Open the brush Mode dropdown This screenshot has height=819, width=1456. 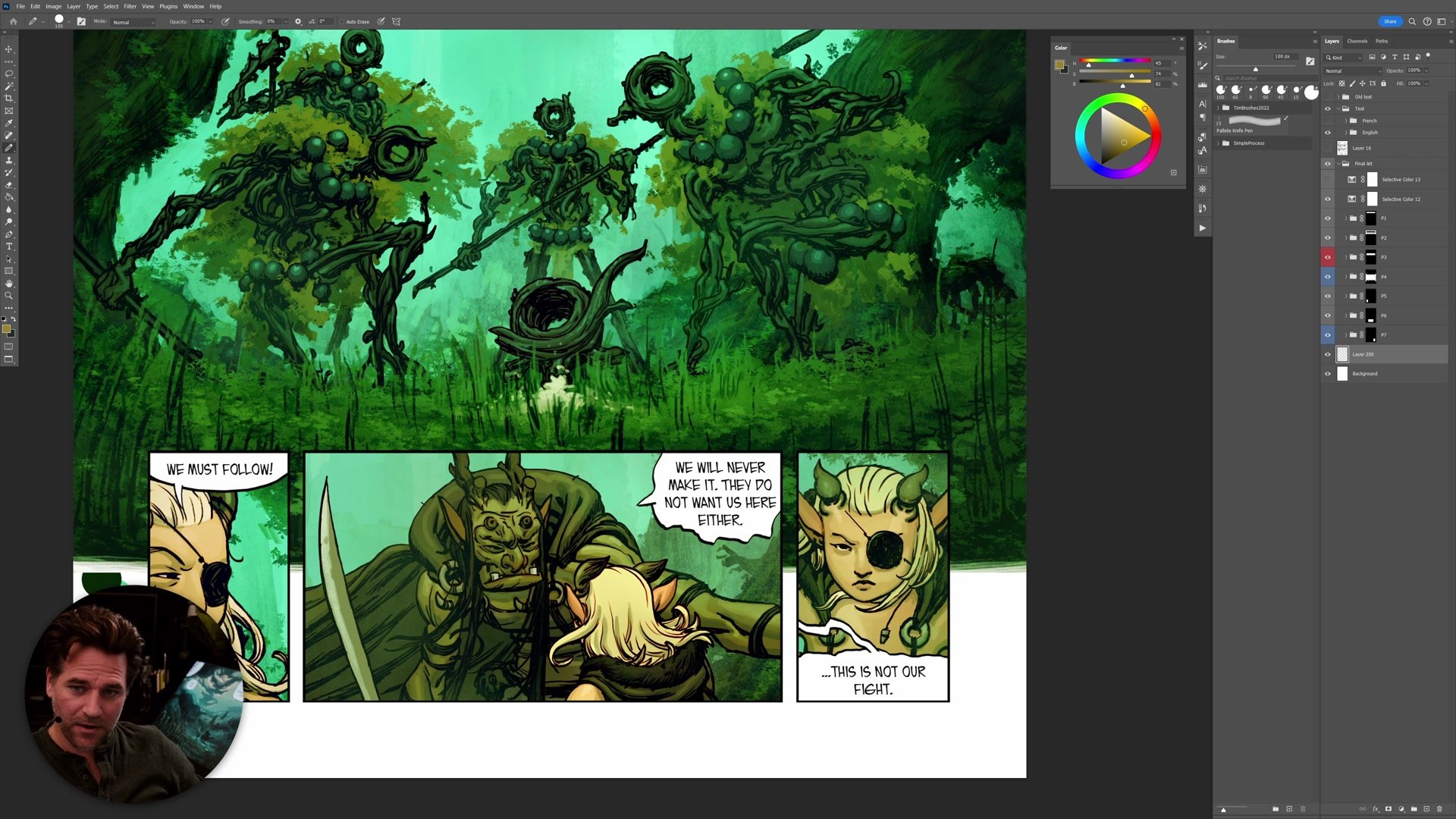point(133,22)
